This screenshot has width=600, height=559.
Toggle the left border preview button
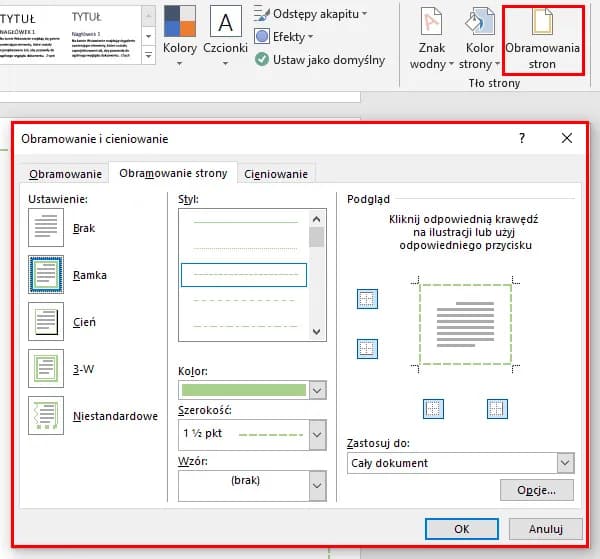(433, 408)
